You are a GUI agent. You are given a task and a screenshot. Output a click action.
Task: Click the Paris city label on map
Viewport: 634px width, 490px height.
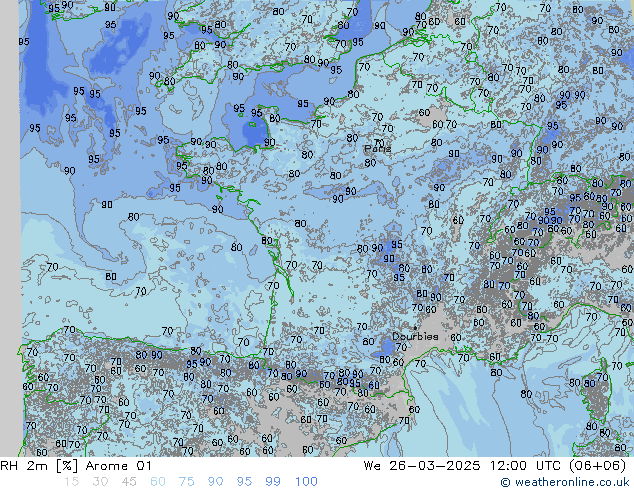pyautogui.click(x=378, y=149)
